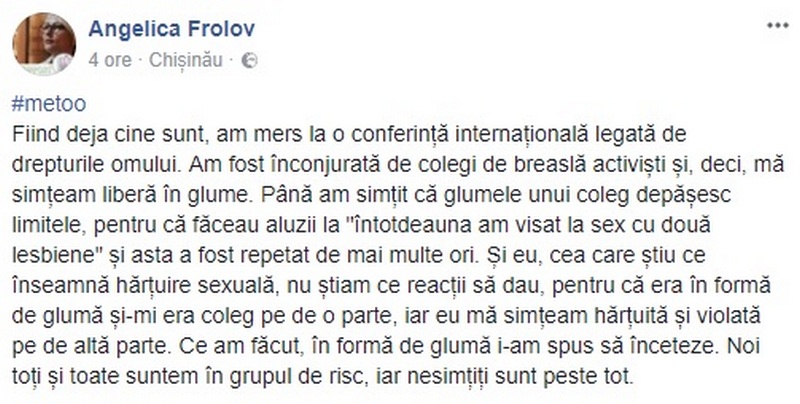Click the line starting 'Fiind deja cine sunt'
Image resolution: width=800 pixels, height=404 pixels.
click(x=348, y=134)
